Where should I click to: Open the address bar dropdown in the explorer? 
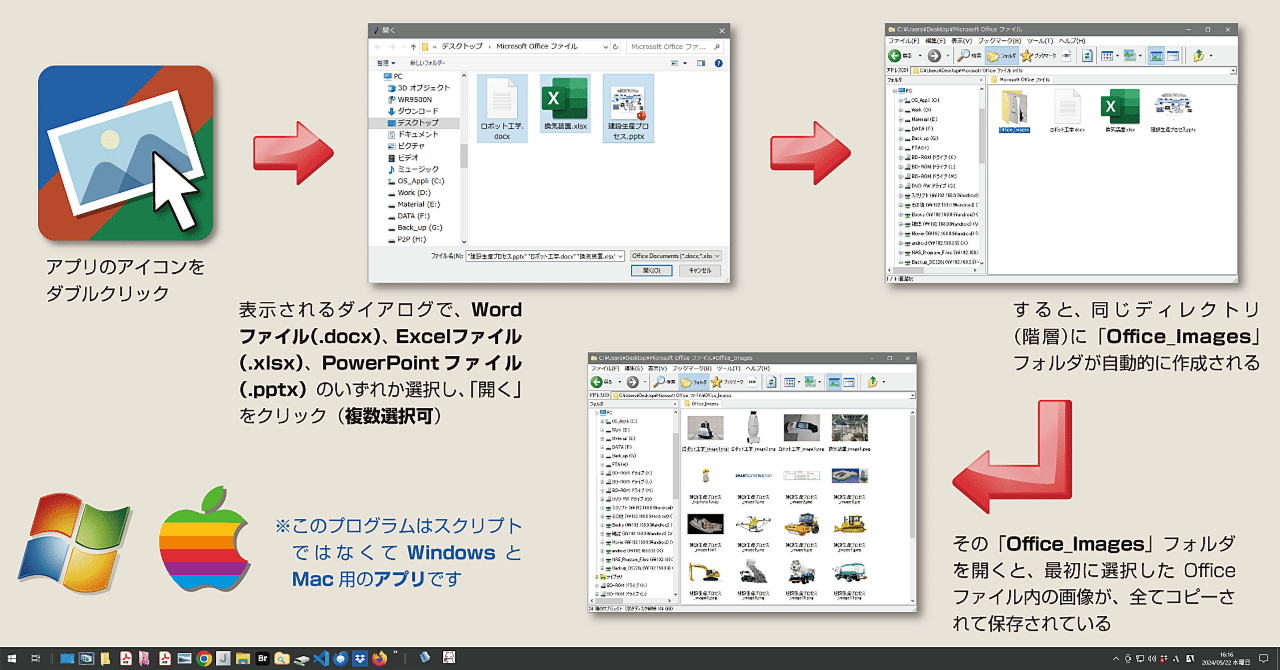pyautogui.click(x=1235, y=69)
